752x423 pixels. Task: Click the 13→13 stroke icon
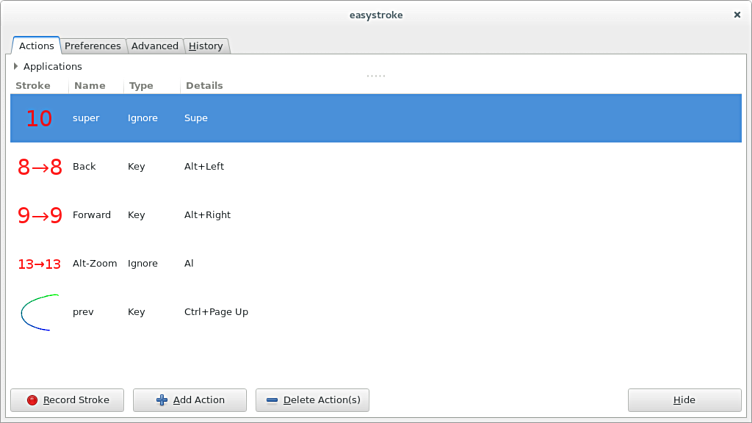39,264
